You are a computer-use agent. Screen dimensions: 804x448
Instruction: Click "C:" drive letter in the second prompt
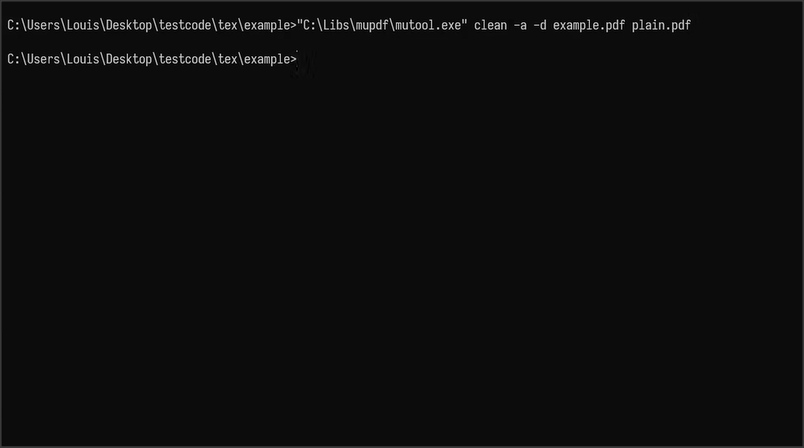coord(14,59)
